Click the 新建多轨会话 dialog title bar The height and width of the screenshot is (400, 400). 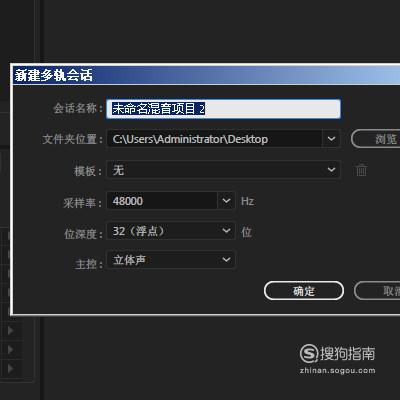click(207, 75)
